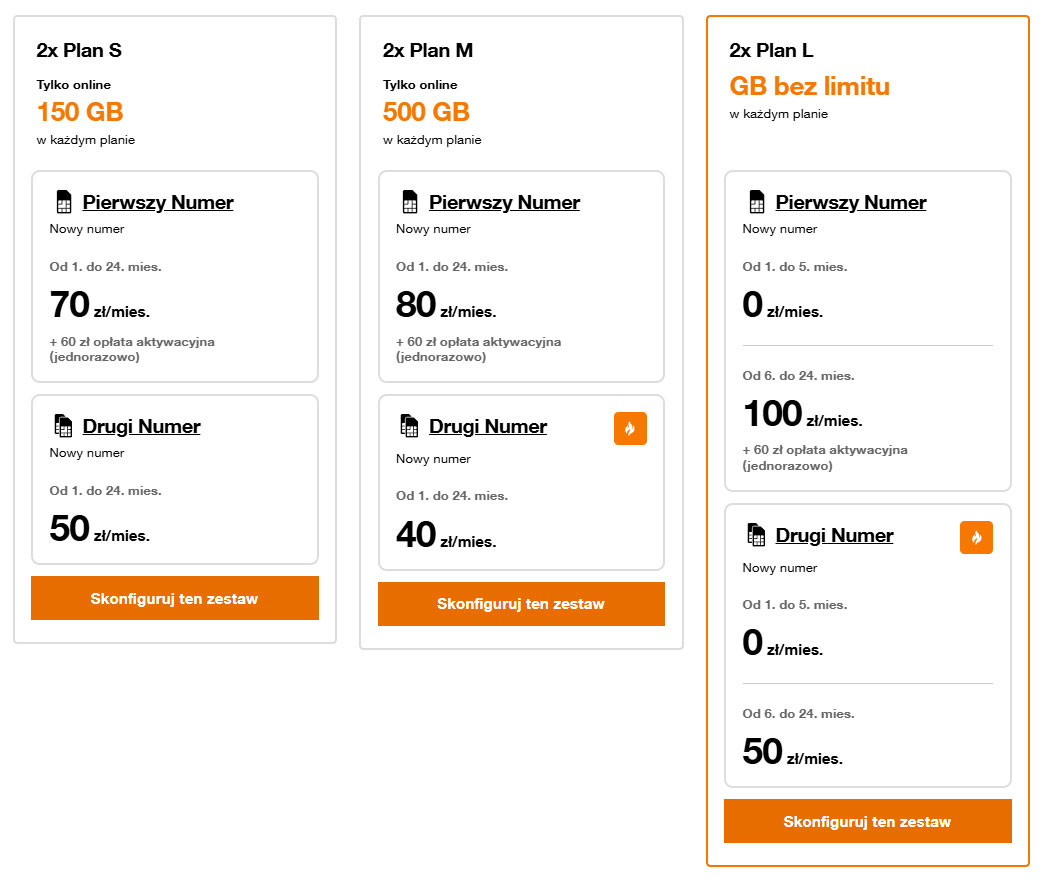Click the SIM card icon in Plan S Pierwszy Numer

pyautogui.click(x=64, y=201)
